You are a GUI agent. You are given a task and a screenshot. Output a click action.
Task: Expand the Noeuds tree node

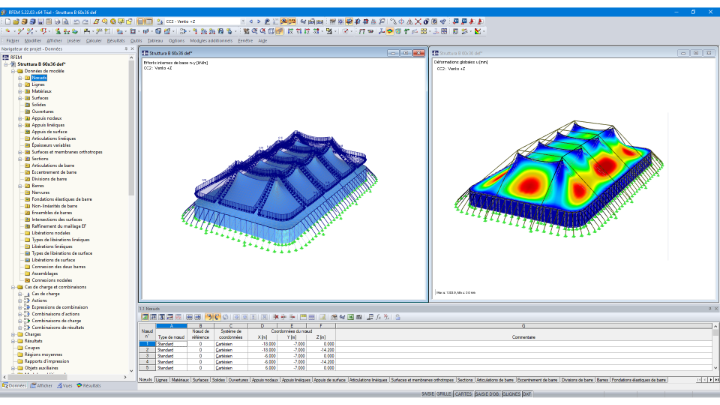point(20,78)
